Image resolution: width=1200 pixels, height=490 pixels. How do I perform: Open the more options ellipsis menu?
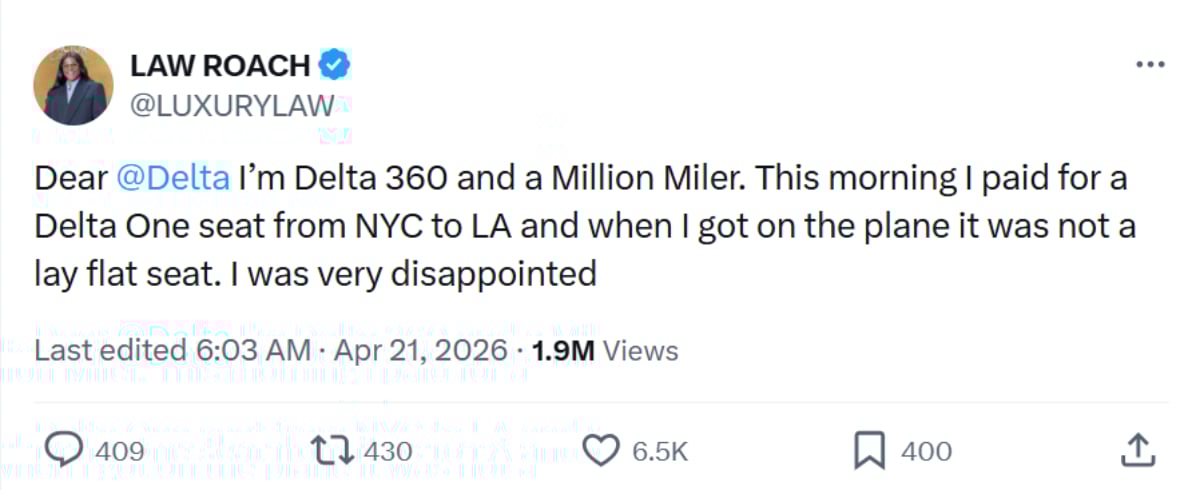(1150, 65)
